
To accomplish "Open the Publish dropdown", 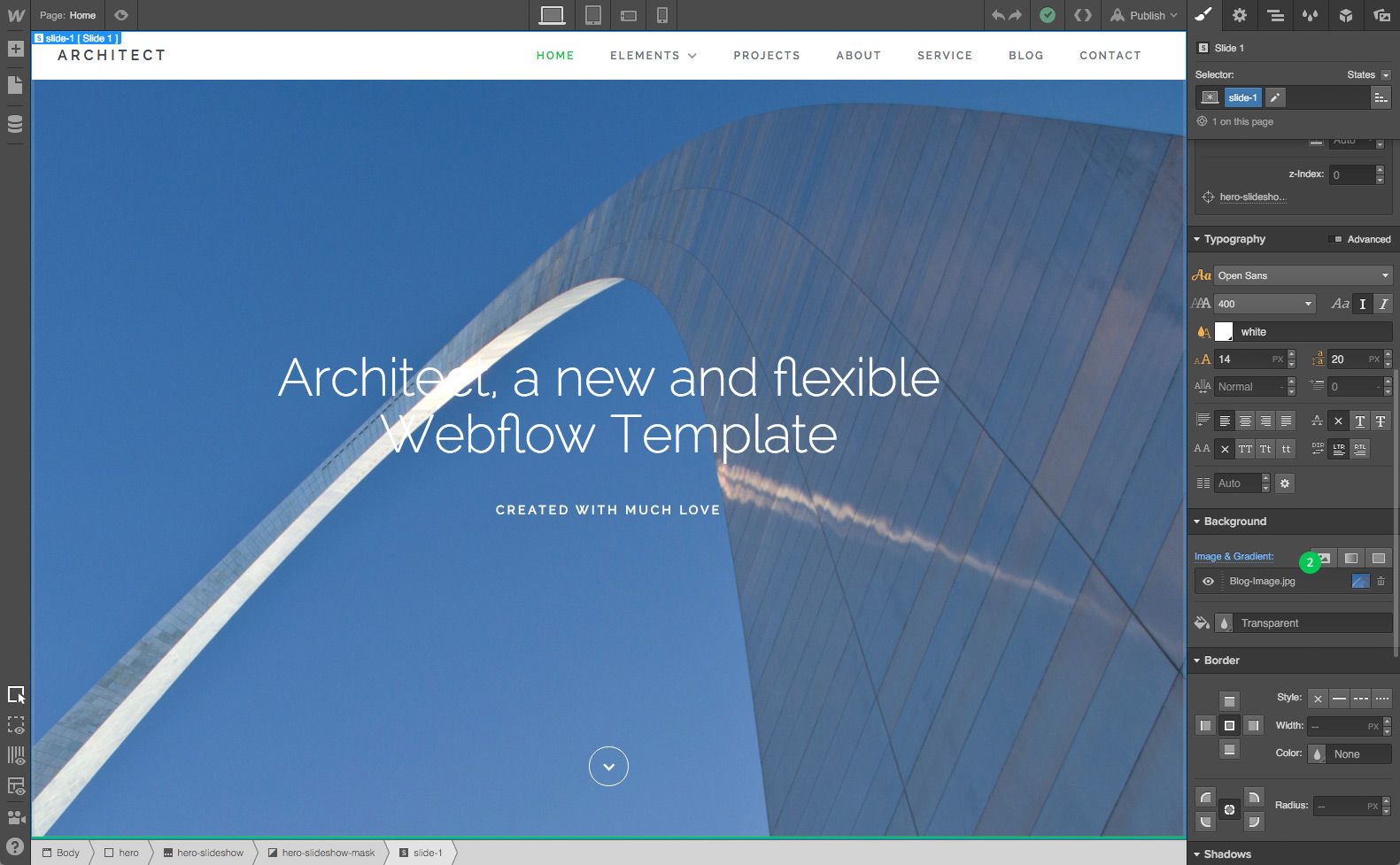I will tap(1144, 15).
